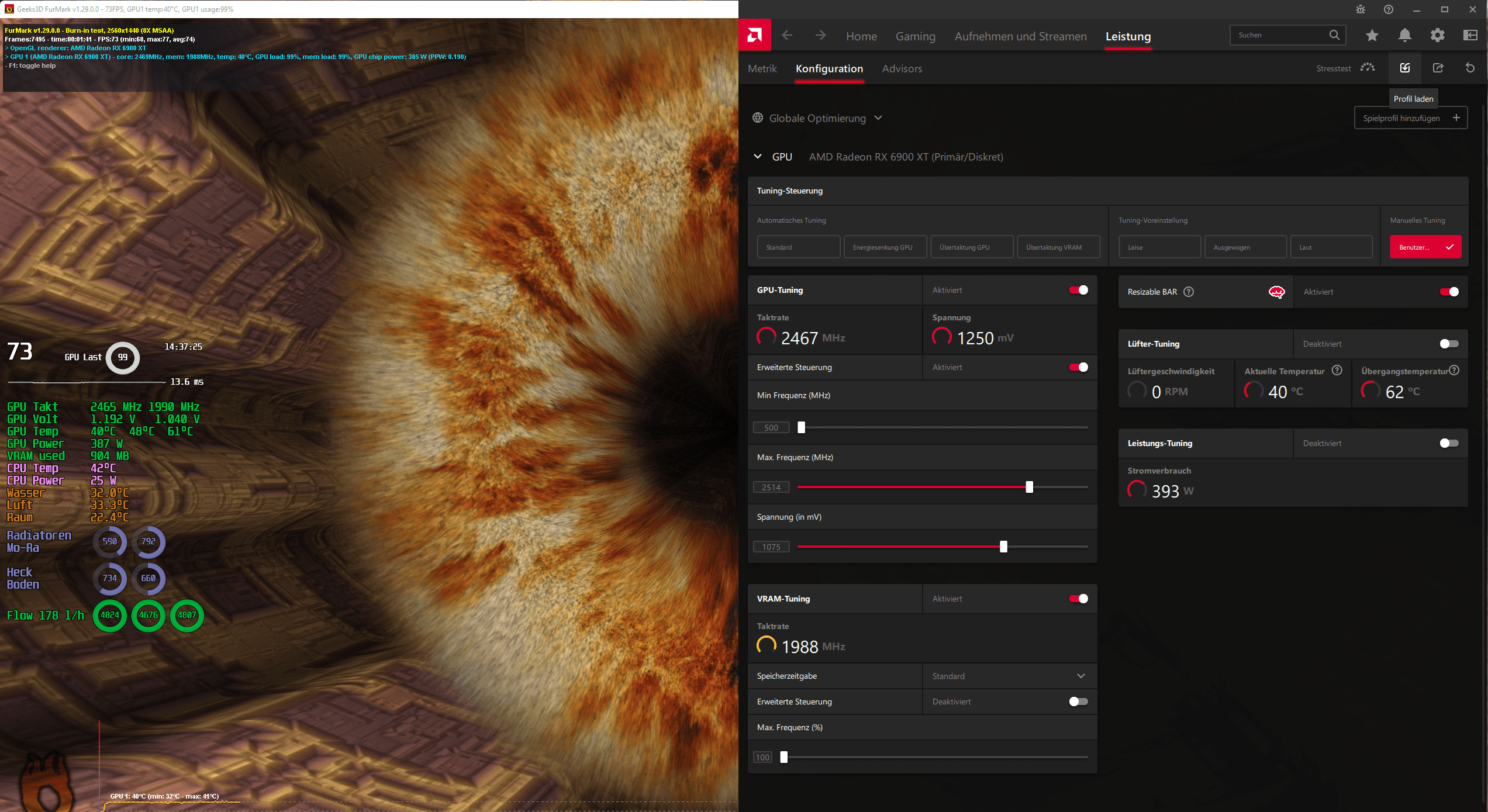The height and width of the screenshot is (812, 1488).
Task: Toggle VRAM-Tuning switch
Action: 1079,599
